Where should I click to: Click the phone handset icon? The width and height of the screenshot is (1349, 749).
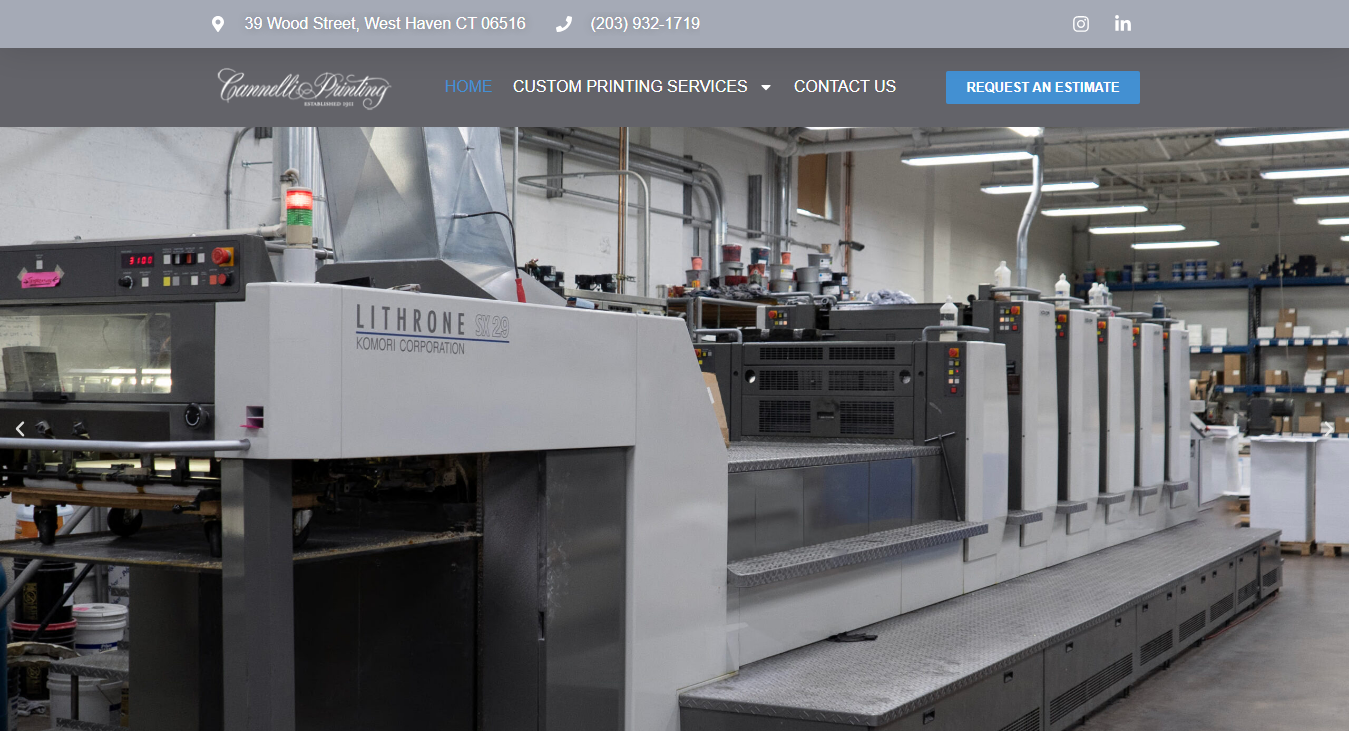click(x=564, y=24)
